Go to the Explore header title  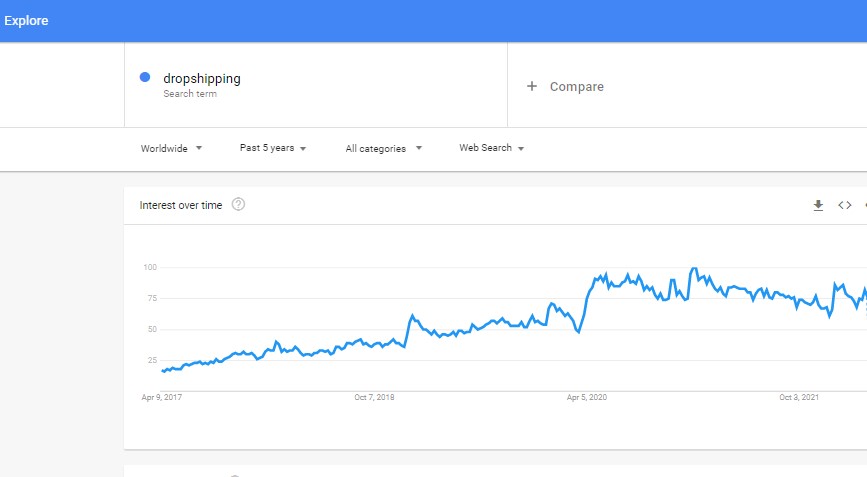26,20
